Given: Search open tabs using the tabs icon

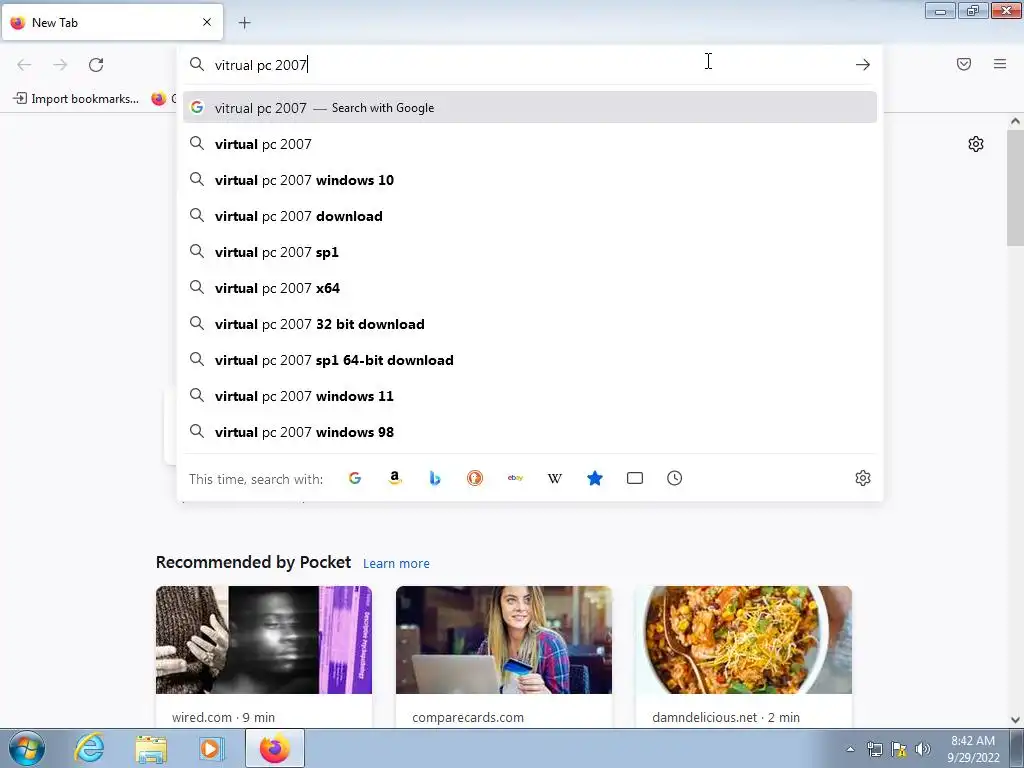Looking at the screenshot, I should (x=635, y=478).
